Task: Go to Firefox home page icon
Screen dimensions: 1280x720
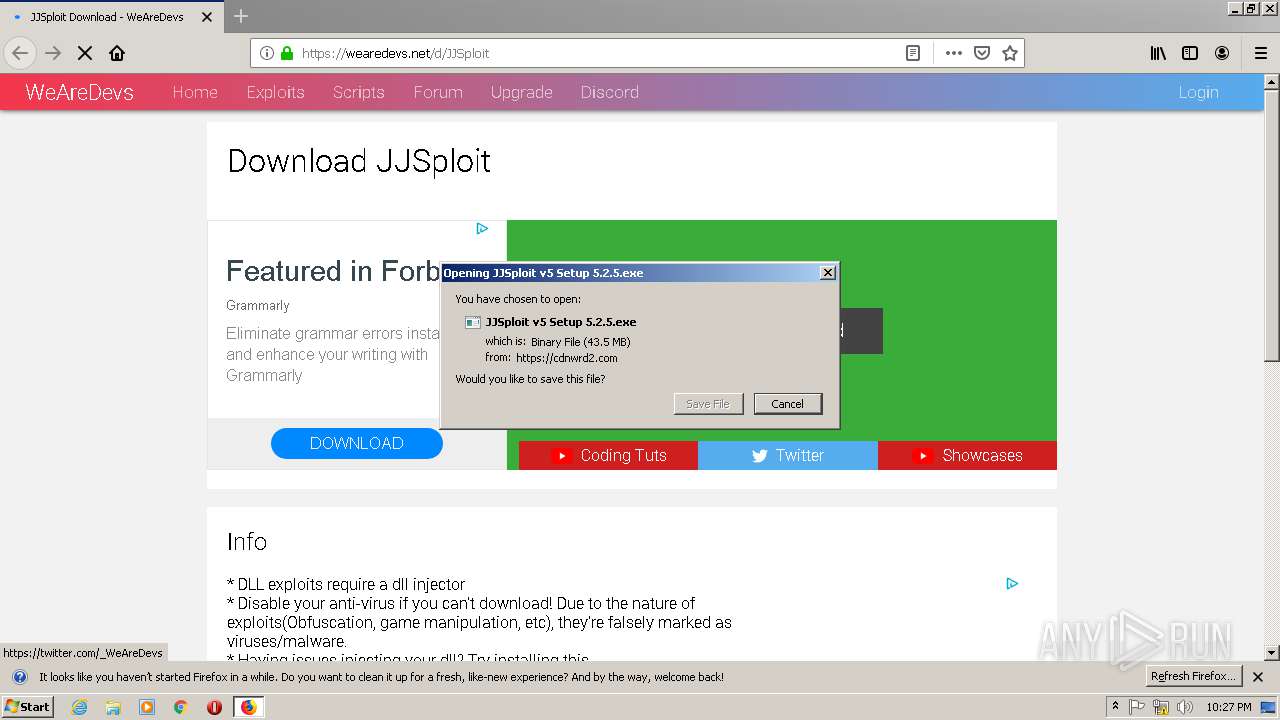Action: [x=117, y=53]
